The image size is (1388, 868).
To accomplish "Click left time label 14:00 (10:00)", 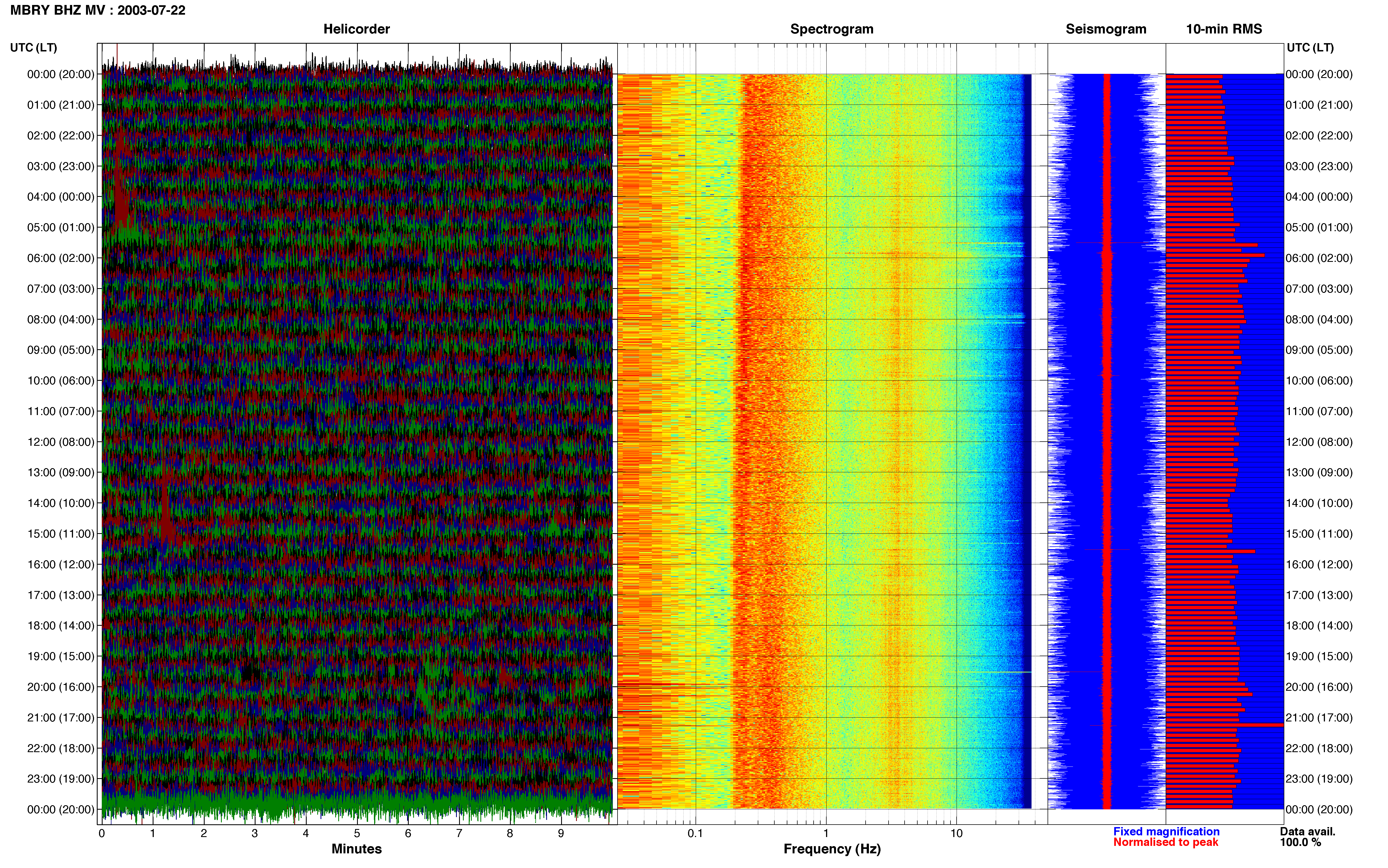I will pos(61,504).
